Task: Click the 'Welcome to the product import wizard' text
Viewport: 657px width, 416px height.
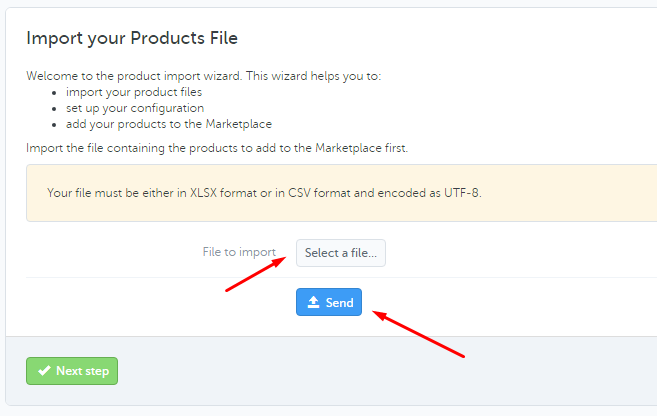Action: [204, 76]
